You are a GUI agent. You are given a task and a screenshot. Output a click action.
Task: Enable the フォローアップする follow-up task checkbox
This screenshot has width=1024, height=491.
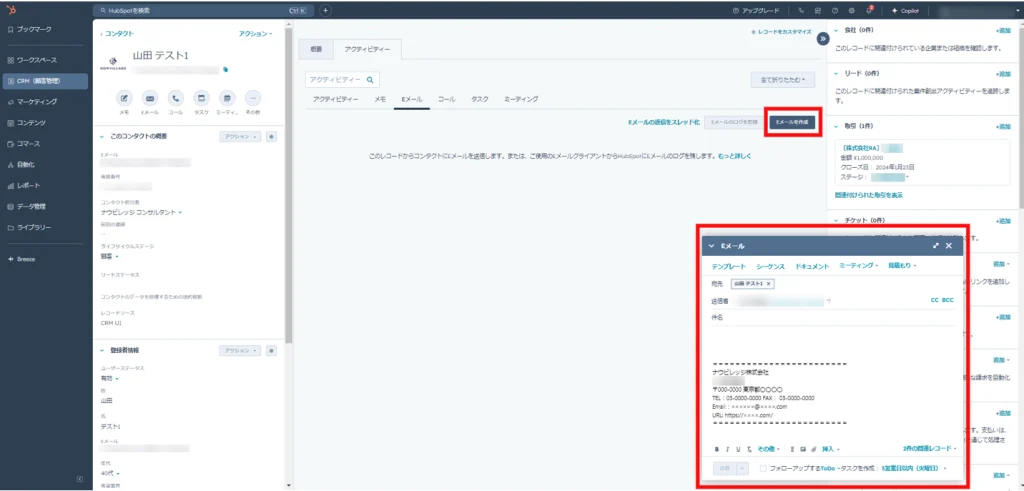(763, 468)
